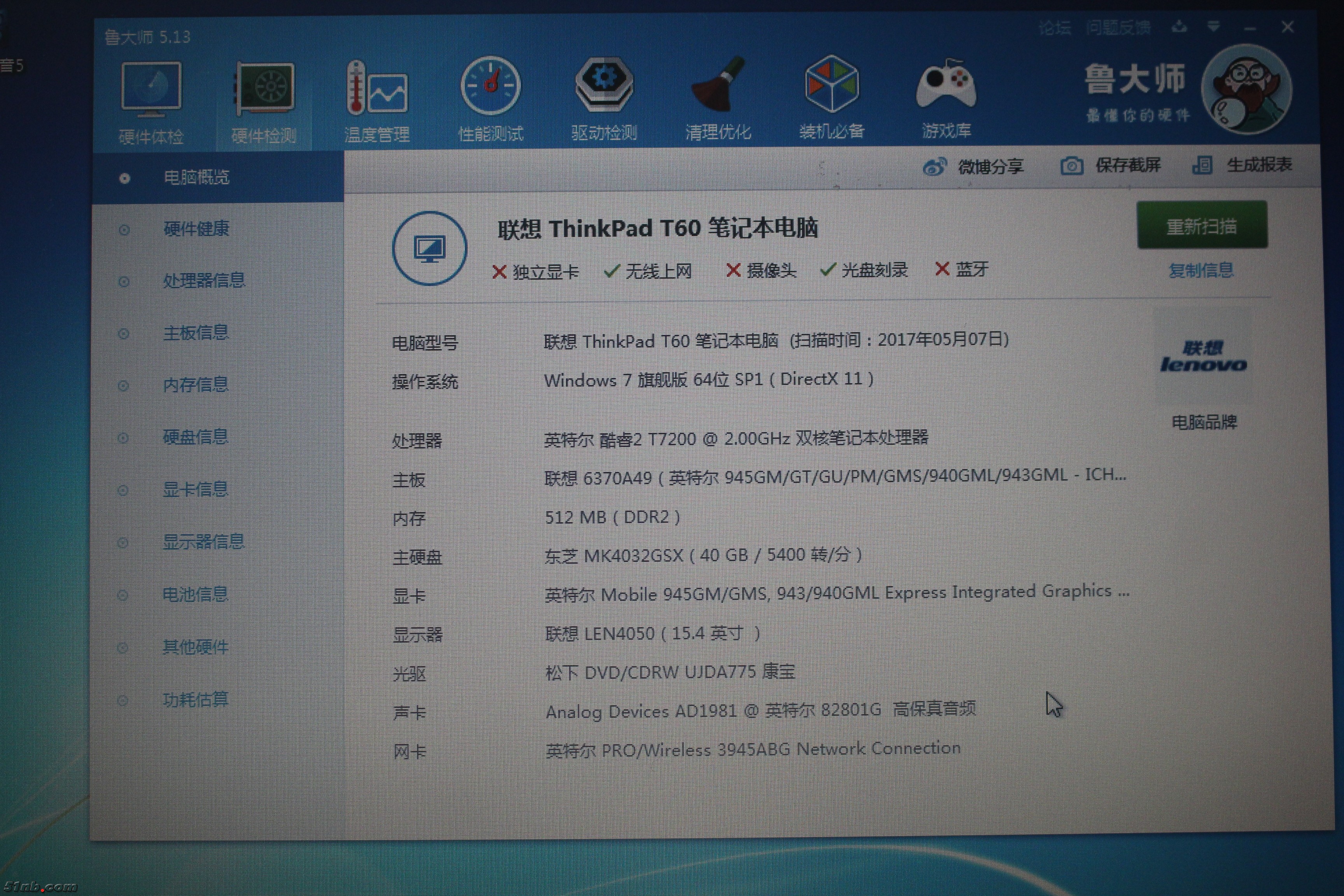
Task: Click the camera 保存截屏 icon
Action: click(x=1072, y=166)
